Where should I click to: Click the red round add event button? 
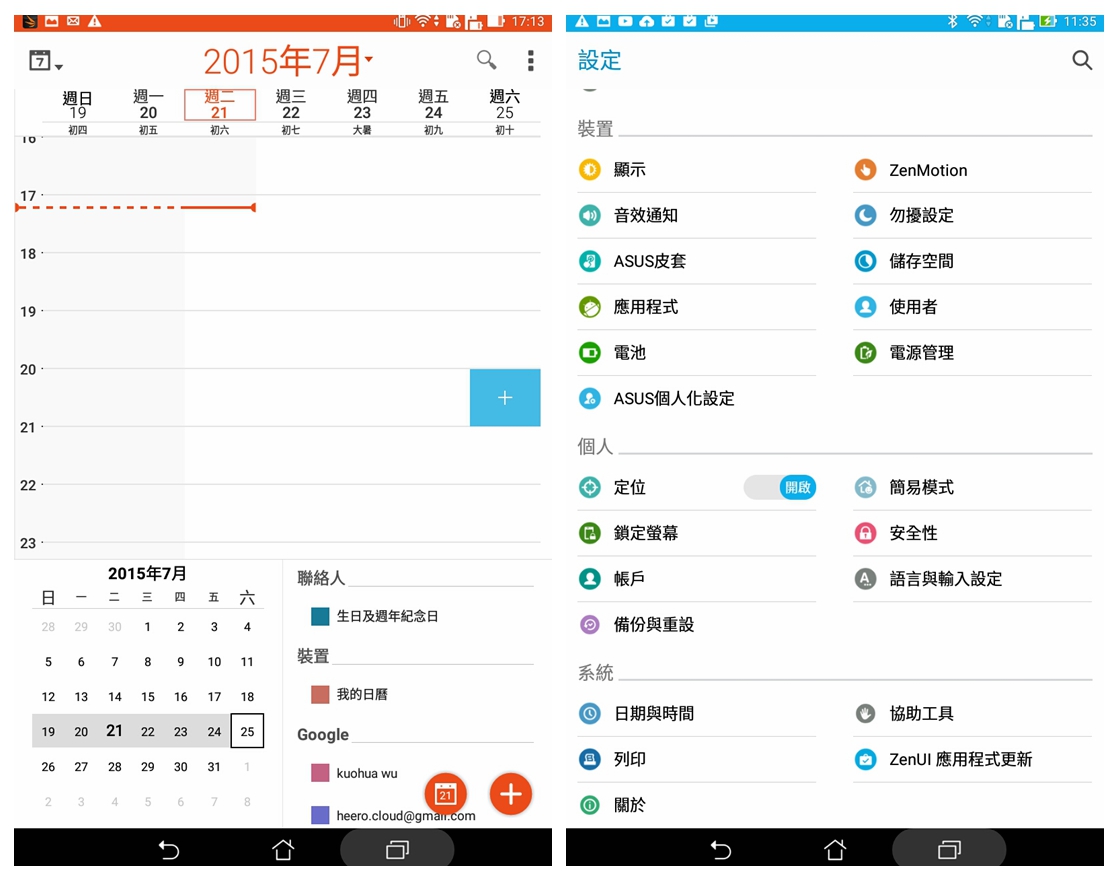[x=511, y=794]
